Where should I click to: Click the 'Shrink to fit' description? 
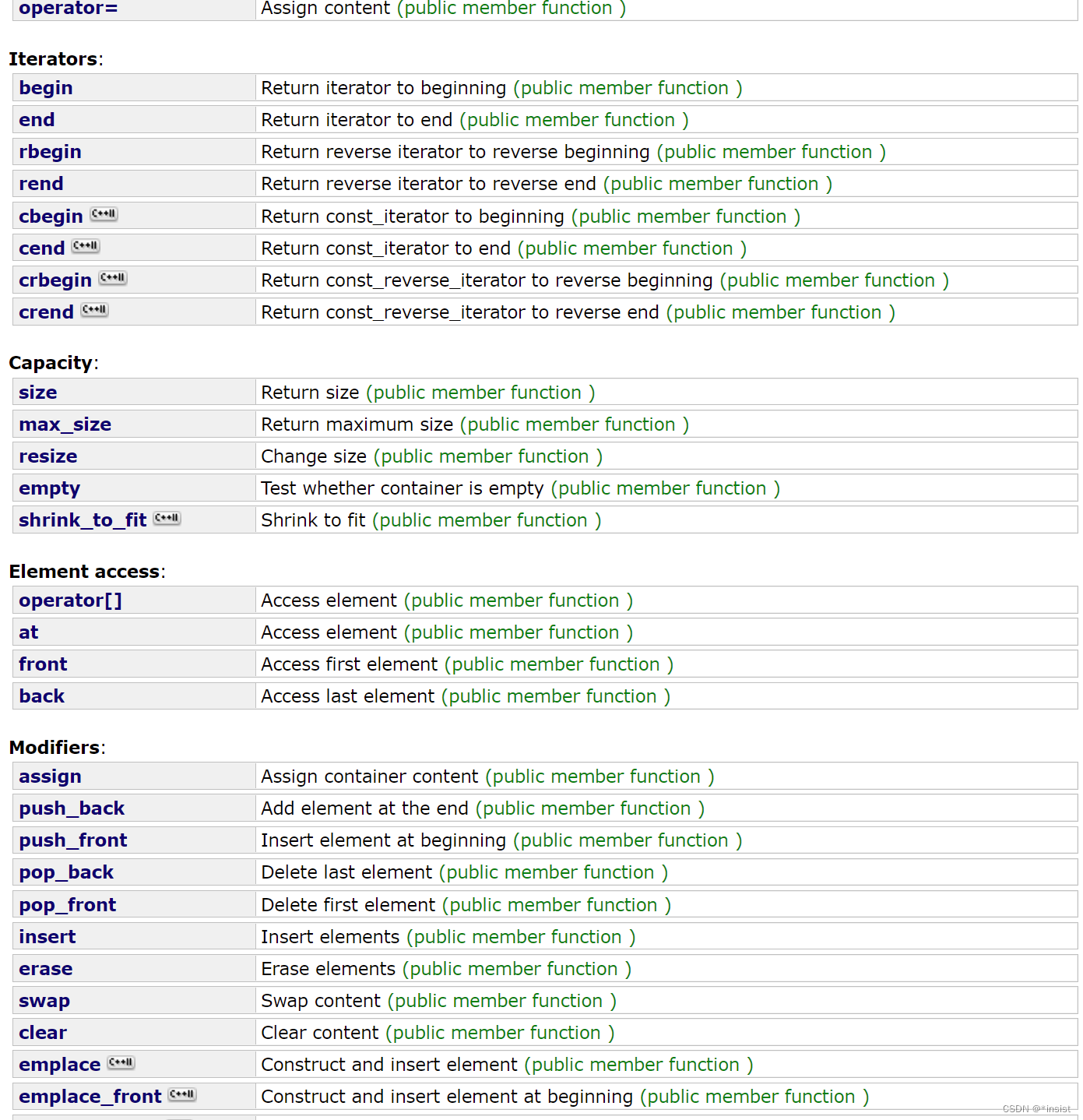point(313,520)
